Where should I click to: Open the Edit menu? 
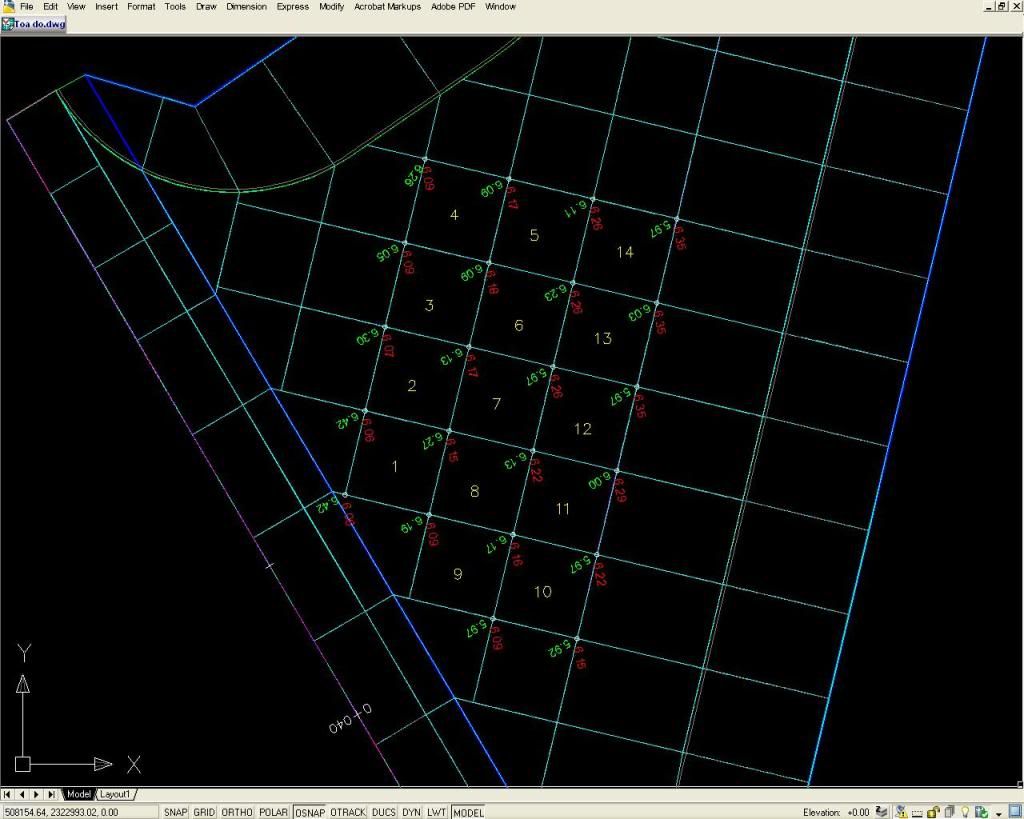pos(50,7)
